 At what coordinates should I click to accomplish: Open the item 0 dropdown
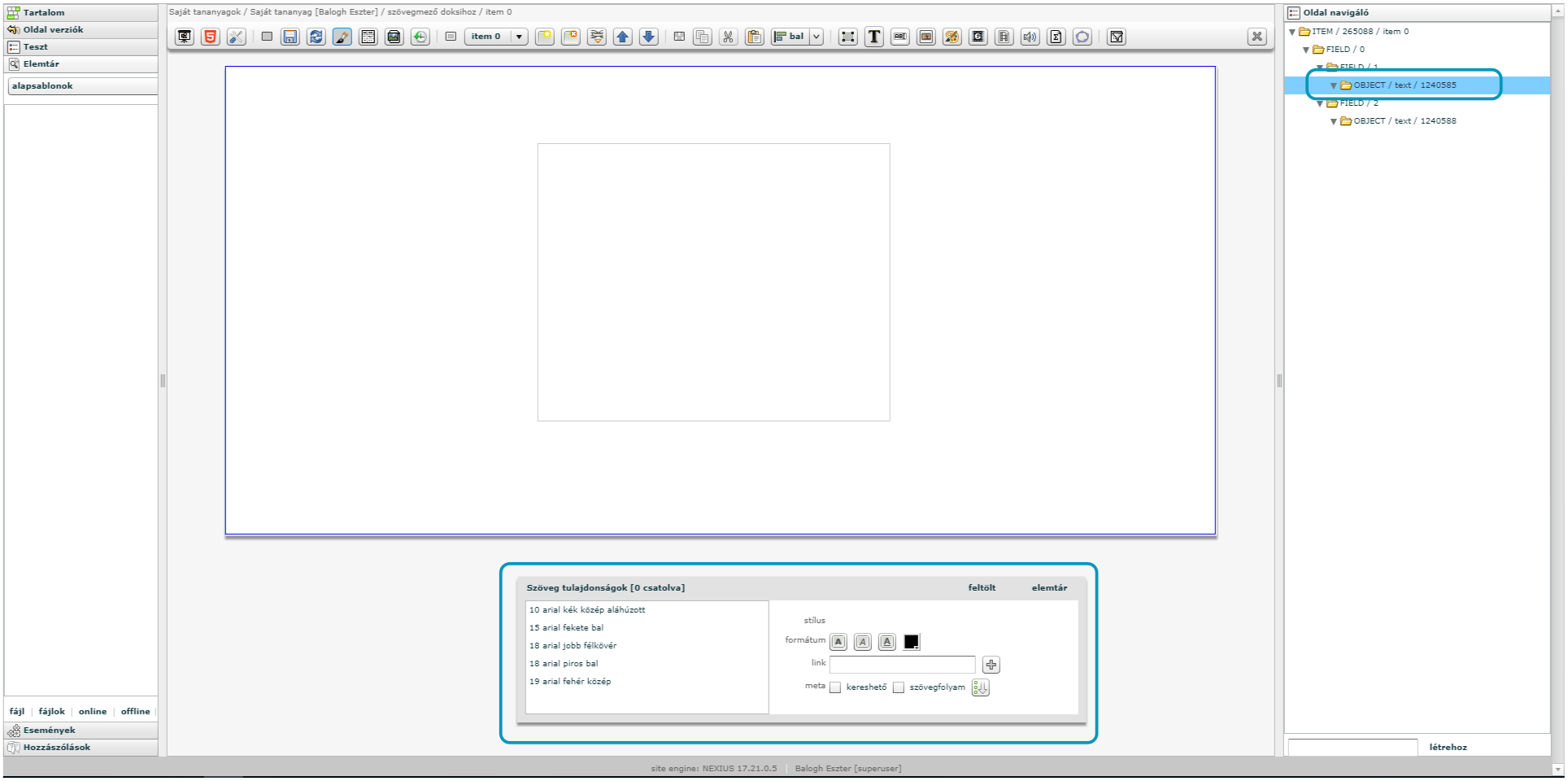click(x=518, y=37)
